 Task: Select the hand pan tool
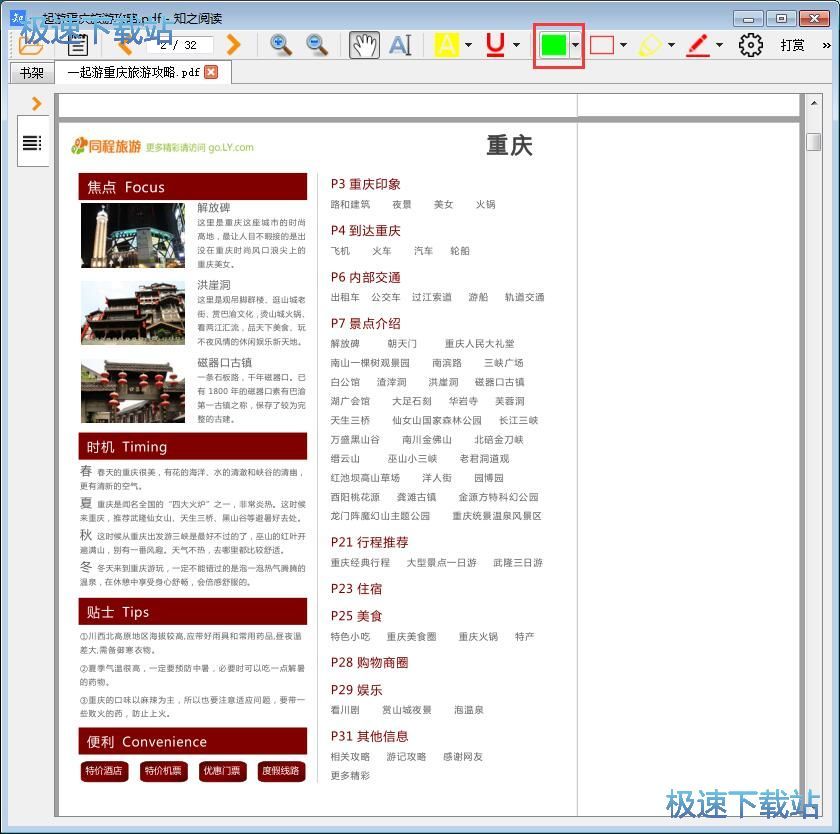click(x=364, y=45)
